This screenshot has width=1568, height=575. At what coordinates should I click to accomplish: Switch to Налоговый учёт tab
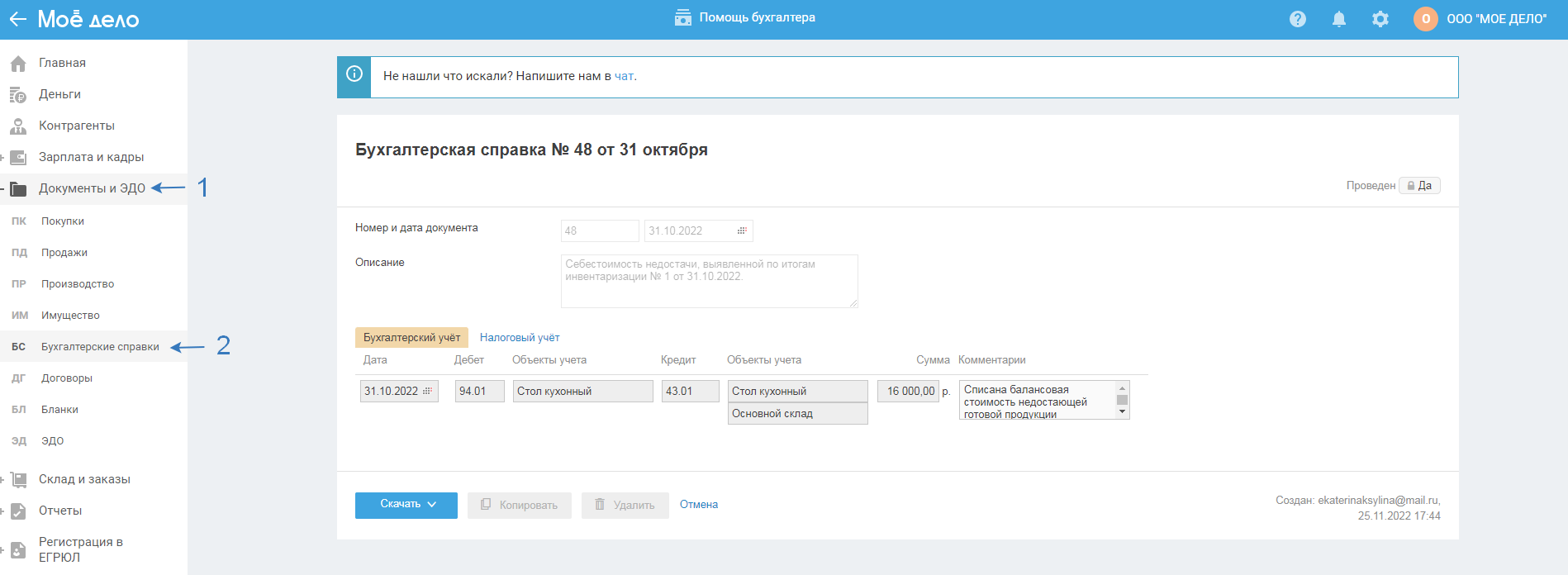click(x=520, y=337)
